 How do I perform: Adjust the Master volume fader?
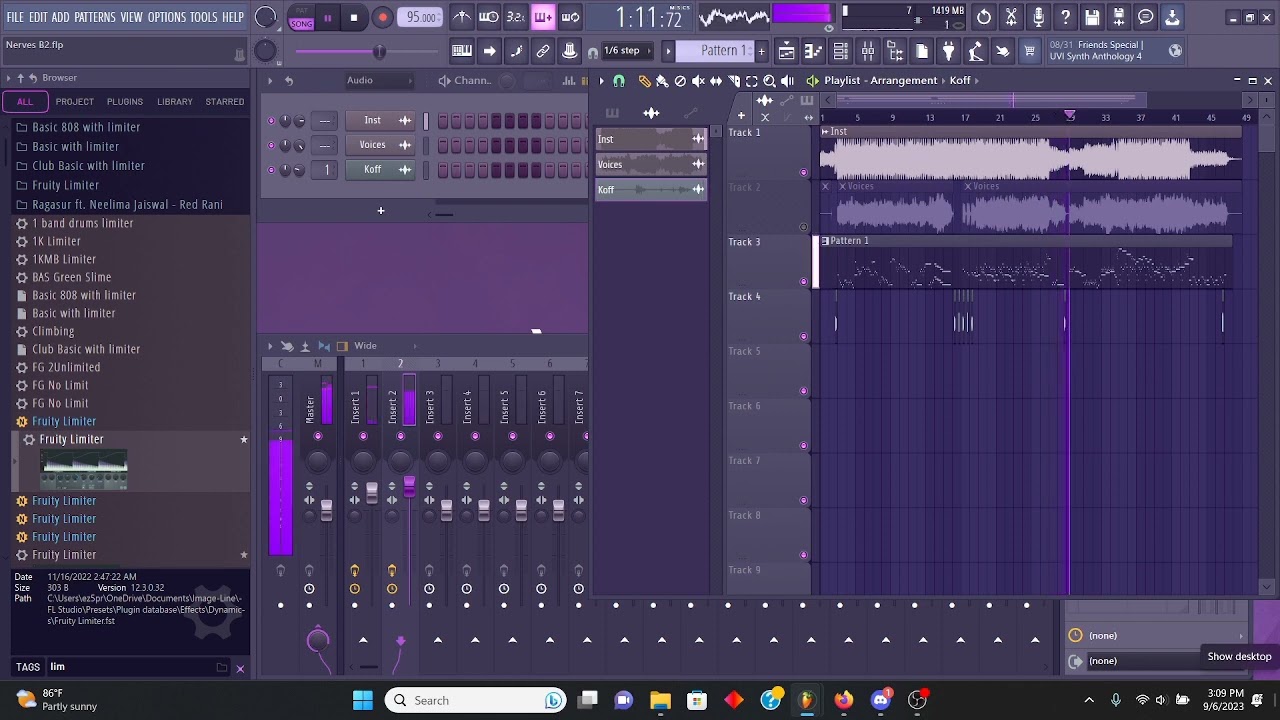coord(326,511)
